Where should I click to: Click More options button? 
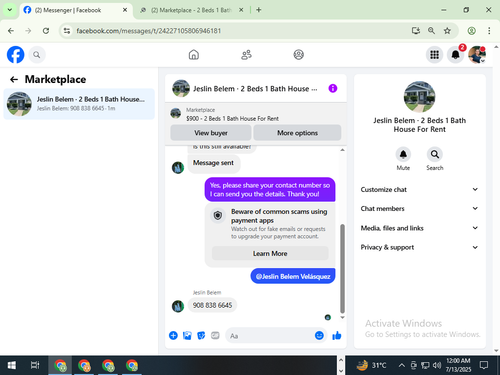(x=297, y=133)
